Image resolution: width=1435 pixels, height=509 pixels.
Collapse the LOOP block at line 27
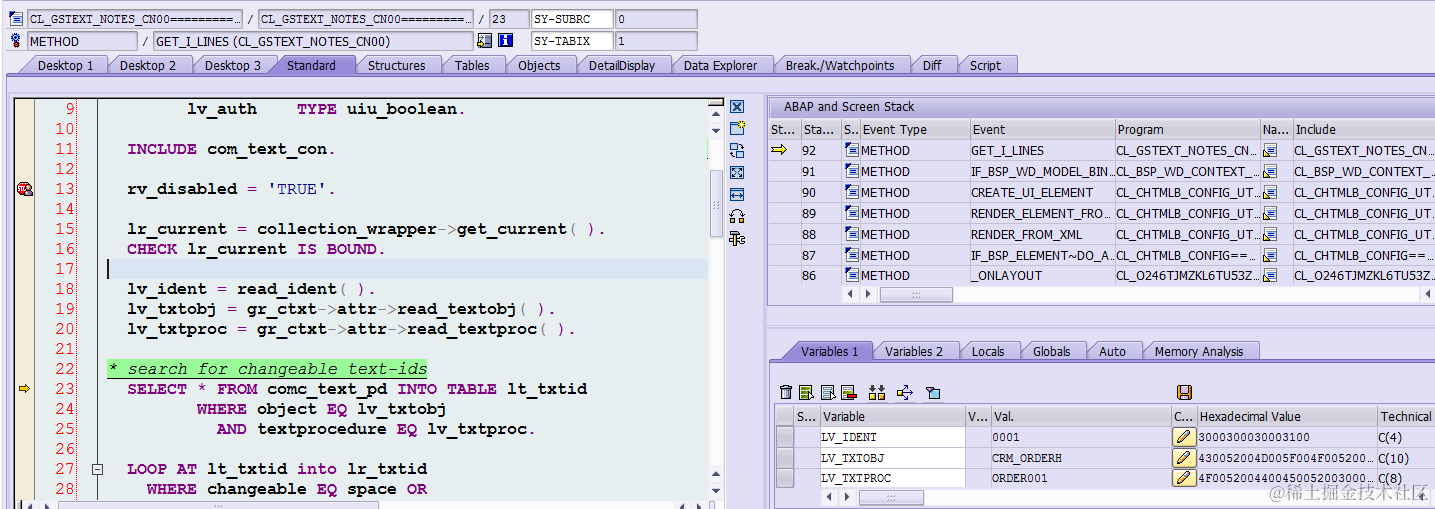pyautogui.click(x=98, y=469)
